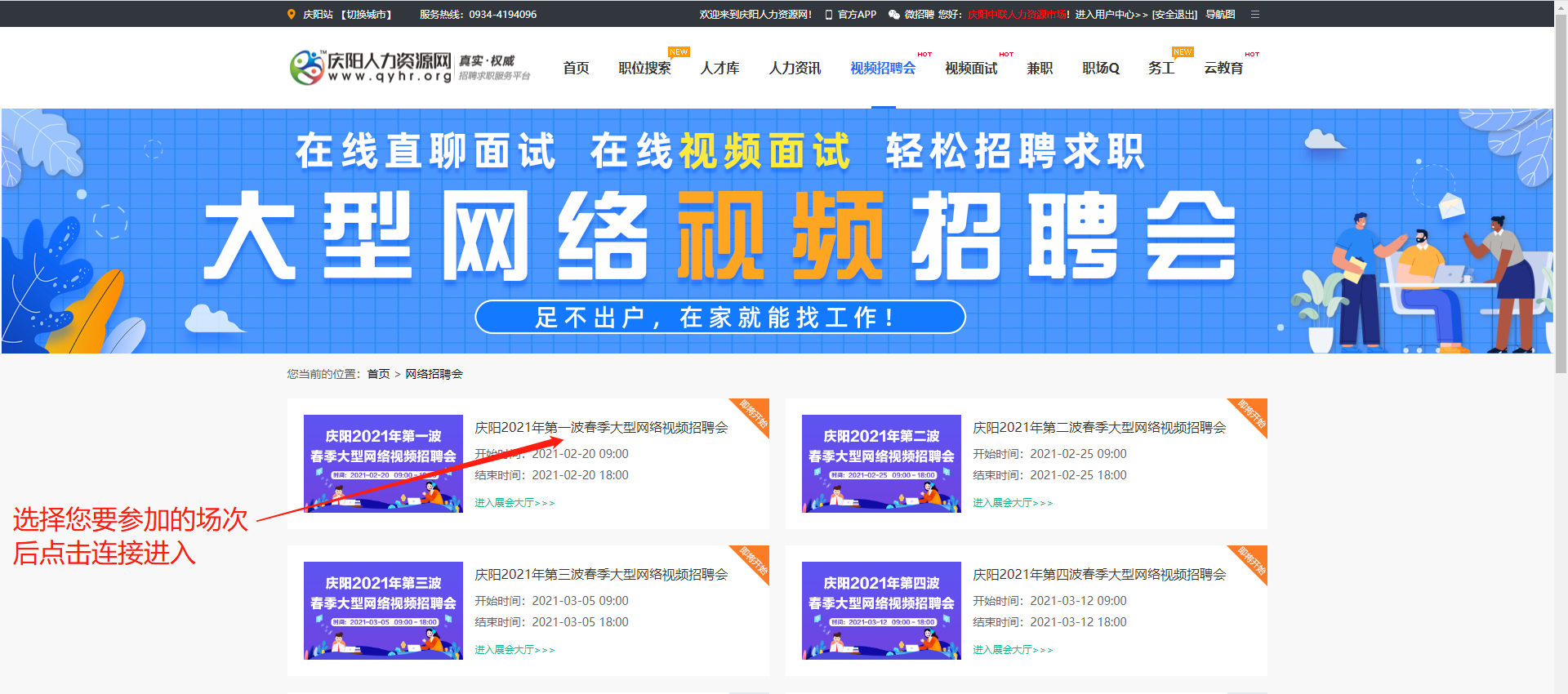Enter the first fair via 进入展会大厅>>>
This screenshot has height=694, width=1568.
514,503
